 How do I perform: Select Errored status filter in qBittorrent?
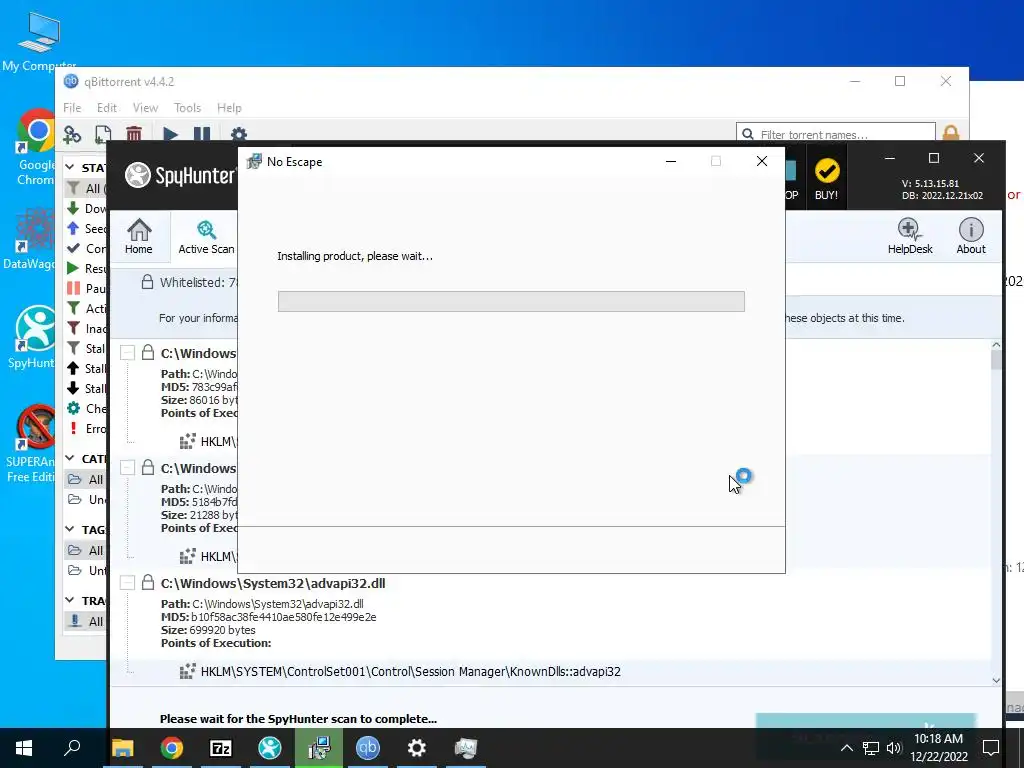coord(86,428)
